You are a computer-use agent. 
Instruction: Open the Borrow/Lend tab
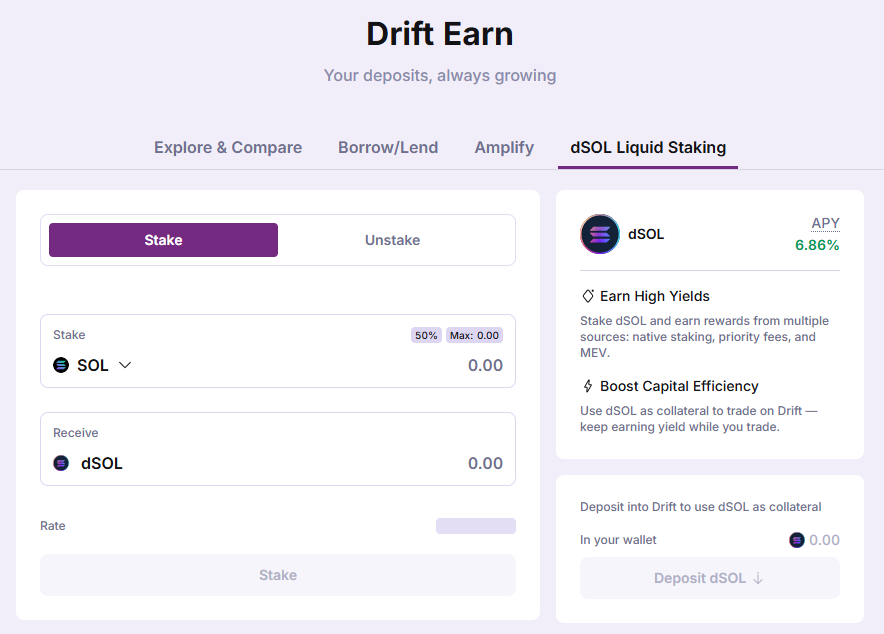(388, 147)
